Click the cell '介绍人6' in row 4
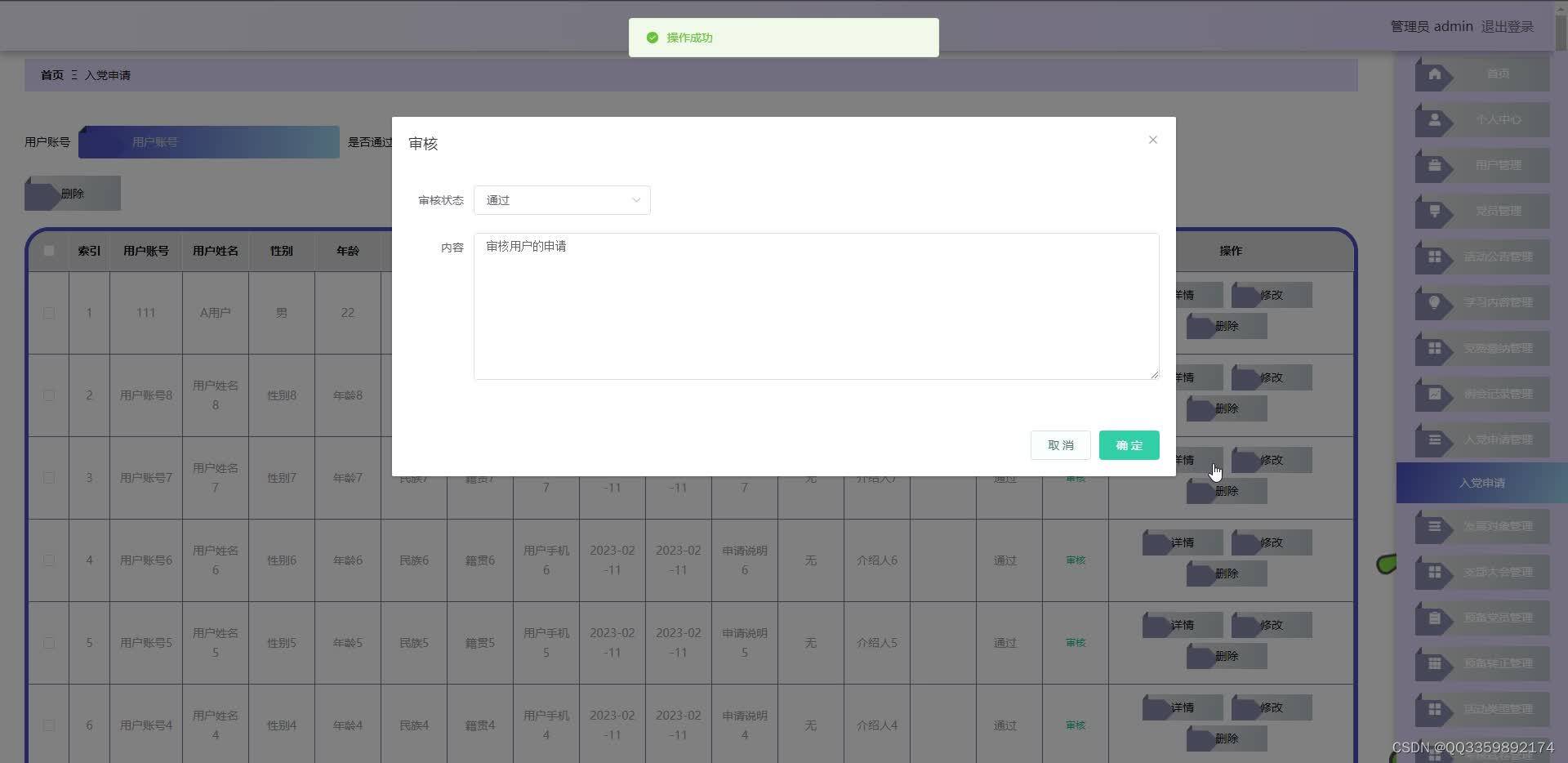Viewport: 1568px width, 763px height. [x=877, y=560]
